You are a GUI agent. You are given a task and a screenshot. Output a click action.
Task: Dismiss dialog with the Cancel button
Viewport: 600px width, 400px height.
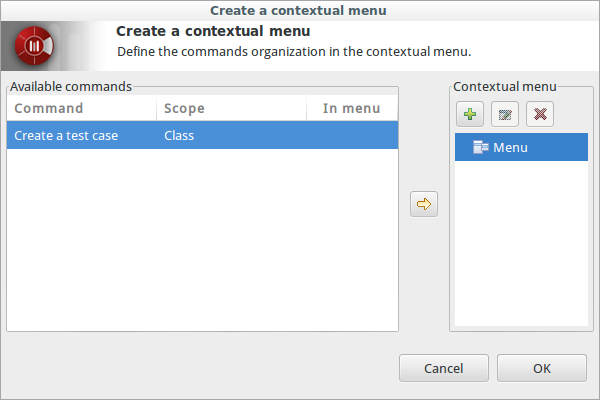coord(444,368)
